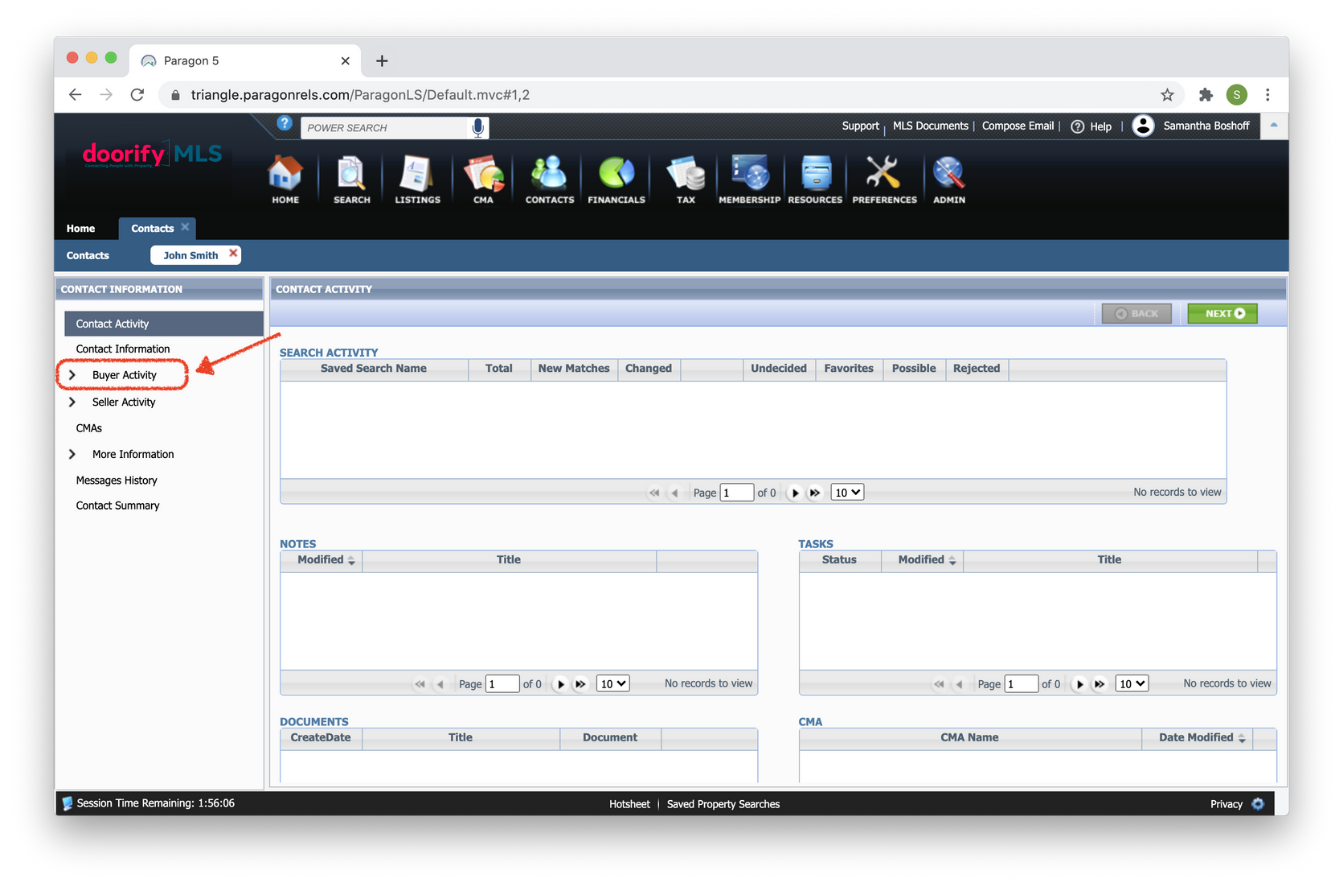The width and height of the screenshot is (1344, 887).
Task: Open the Search toolbar icon
Action: coord(352,180)
